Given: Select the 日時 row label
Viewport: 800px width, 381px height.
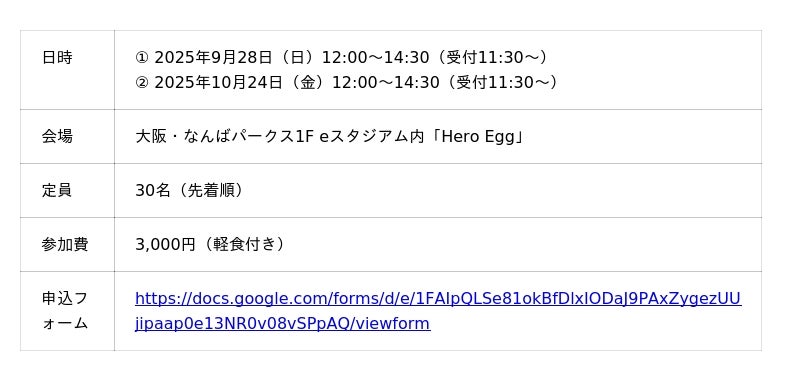Looking at the screenshot, I should [57, 58].
